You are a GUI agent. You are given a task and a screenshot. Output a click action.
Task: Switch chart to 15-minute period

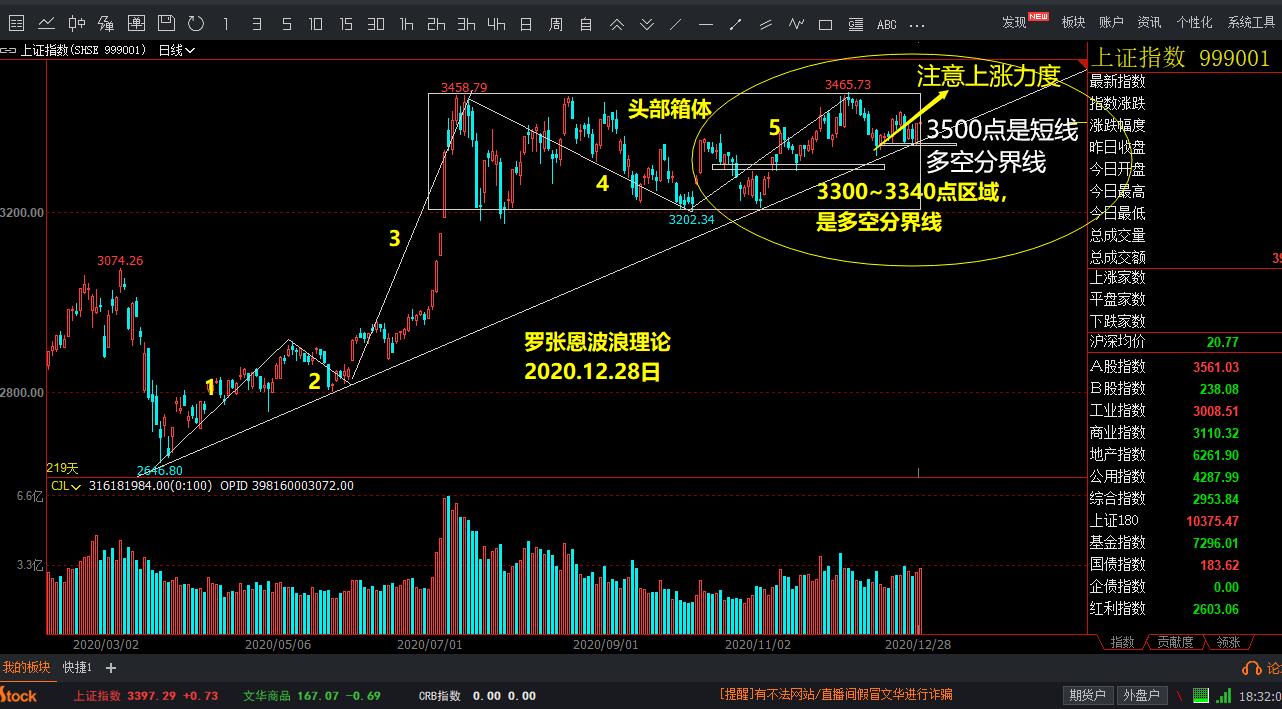346,24
